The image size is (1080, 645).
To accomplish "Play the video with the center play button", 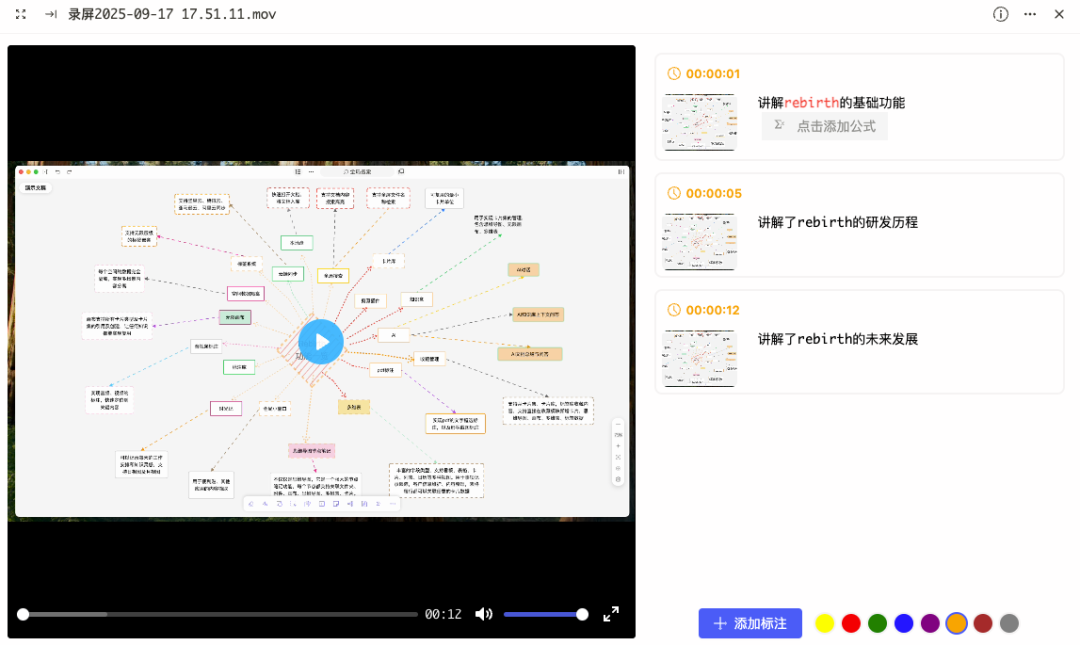I will coord(321,342).
